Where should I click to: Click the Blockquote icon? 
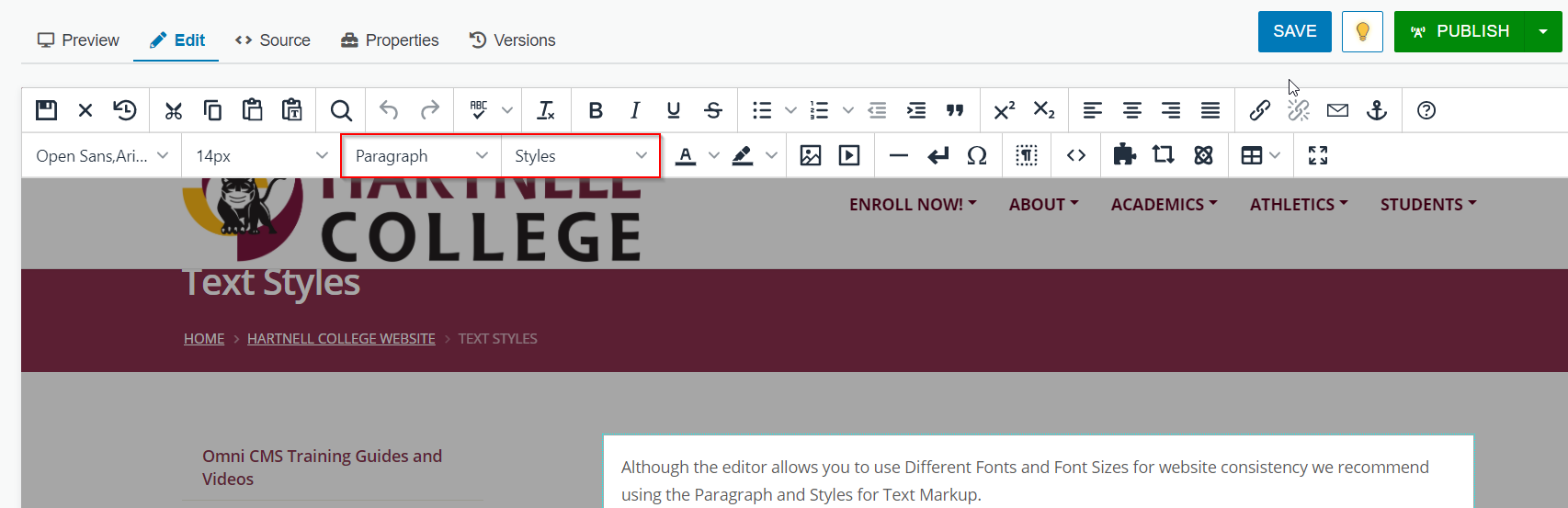[955, 110]
